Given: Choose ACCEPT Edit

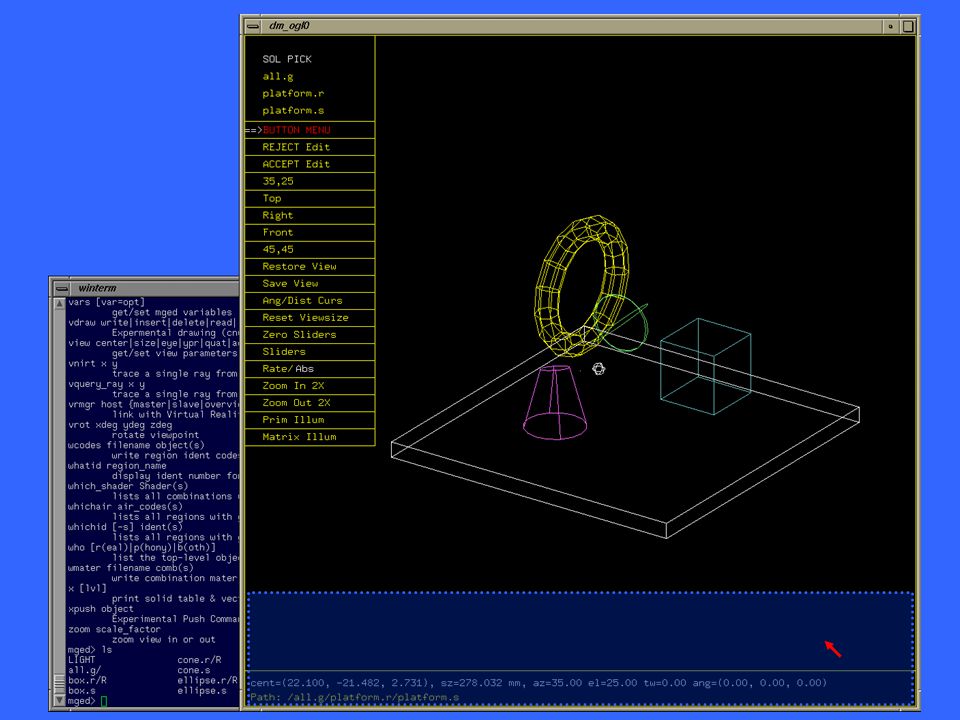Looking at the screenshot, I should point(310,164).
